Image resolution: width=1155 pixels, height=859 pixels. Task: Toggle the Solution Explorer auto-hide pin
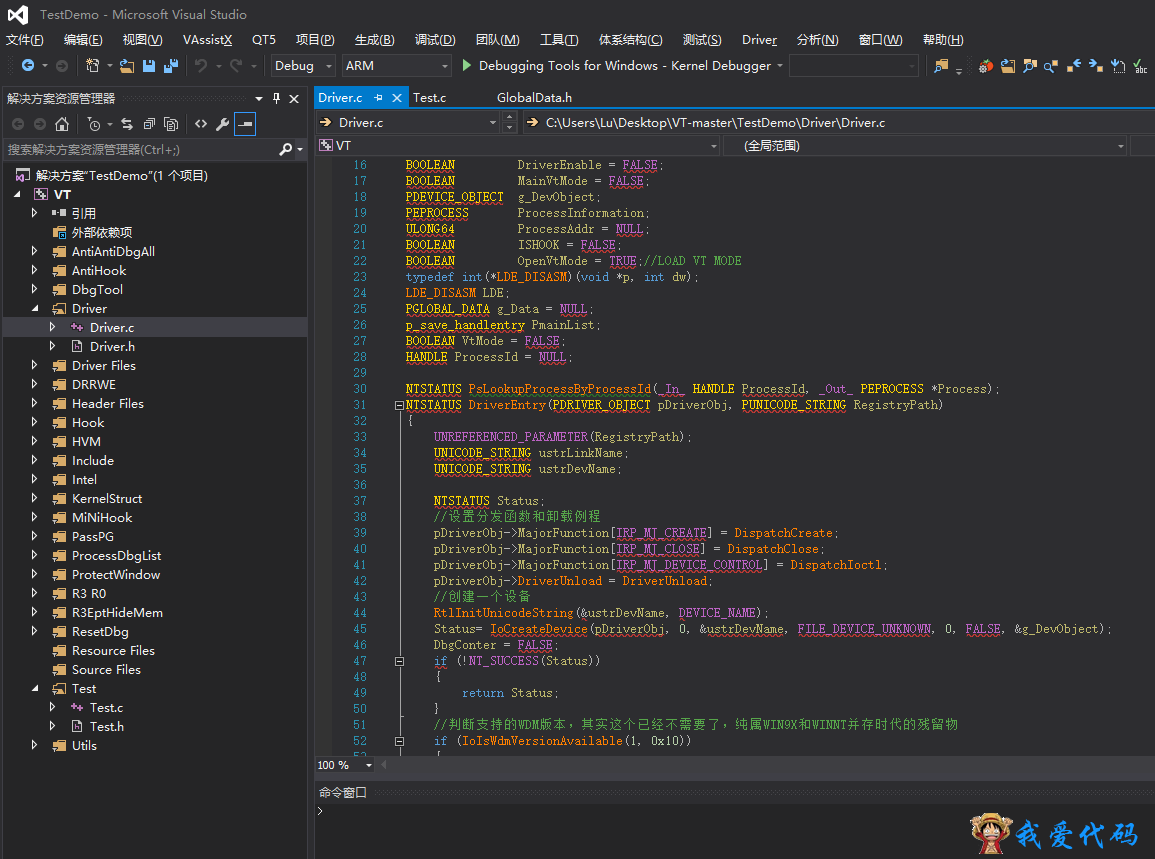[276, 98]
